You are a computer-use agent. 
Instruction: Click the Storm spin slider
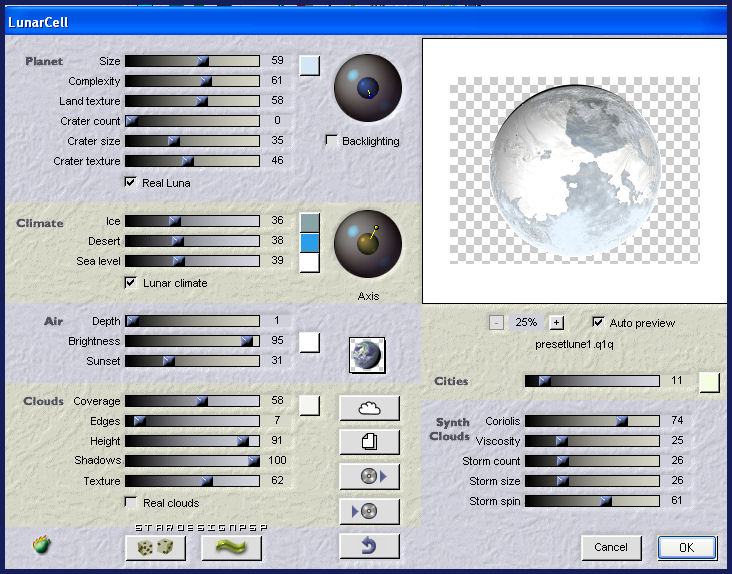[592, 501]
